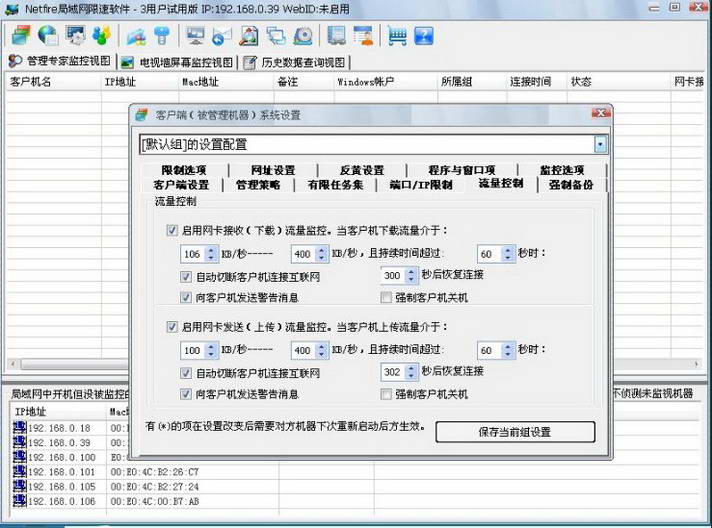The height and width of the screenshot is (528, 712).
Task: Enable upload section 强制客户机关机 checkbox
Action: point(386,394)
